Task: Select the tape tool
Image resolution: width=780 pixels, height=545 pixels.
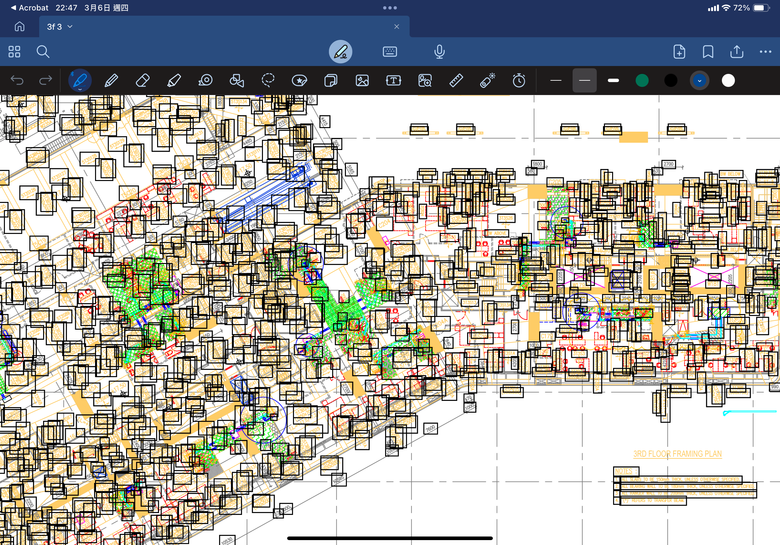Action: pyautogui.click(x=205, y=80)
